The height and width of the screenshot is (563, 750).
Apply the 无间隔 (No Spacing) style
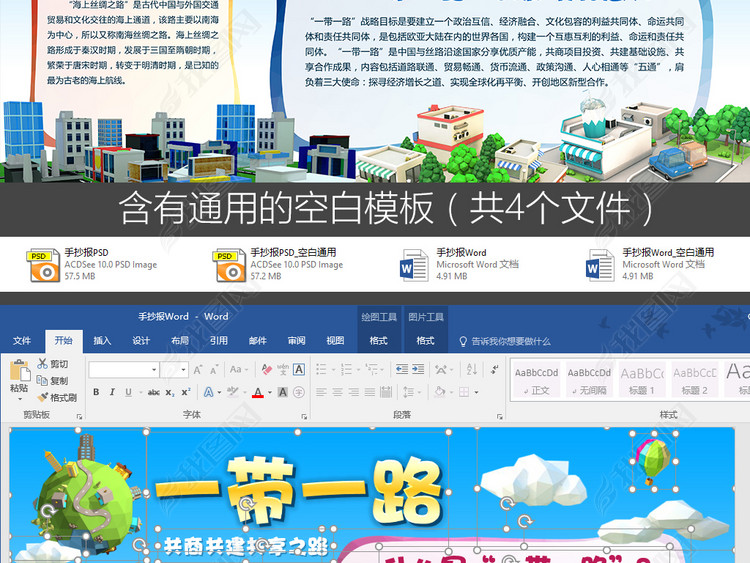click(x=589, y=380)
